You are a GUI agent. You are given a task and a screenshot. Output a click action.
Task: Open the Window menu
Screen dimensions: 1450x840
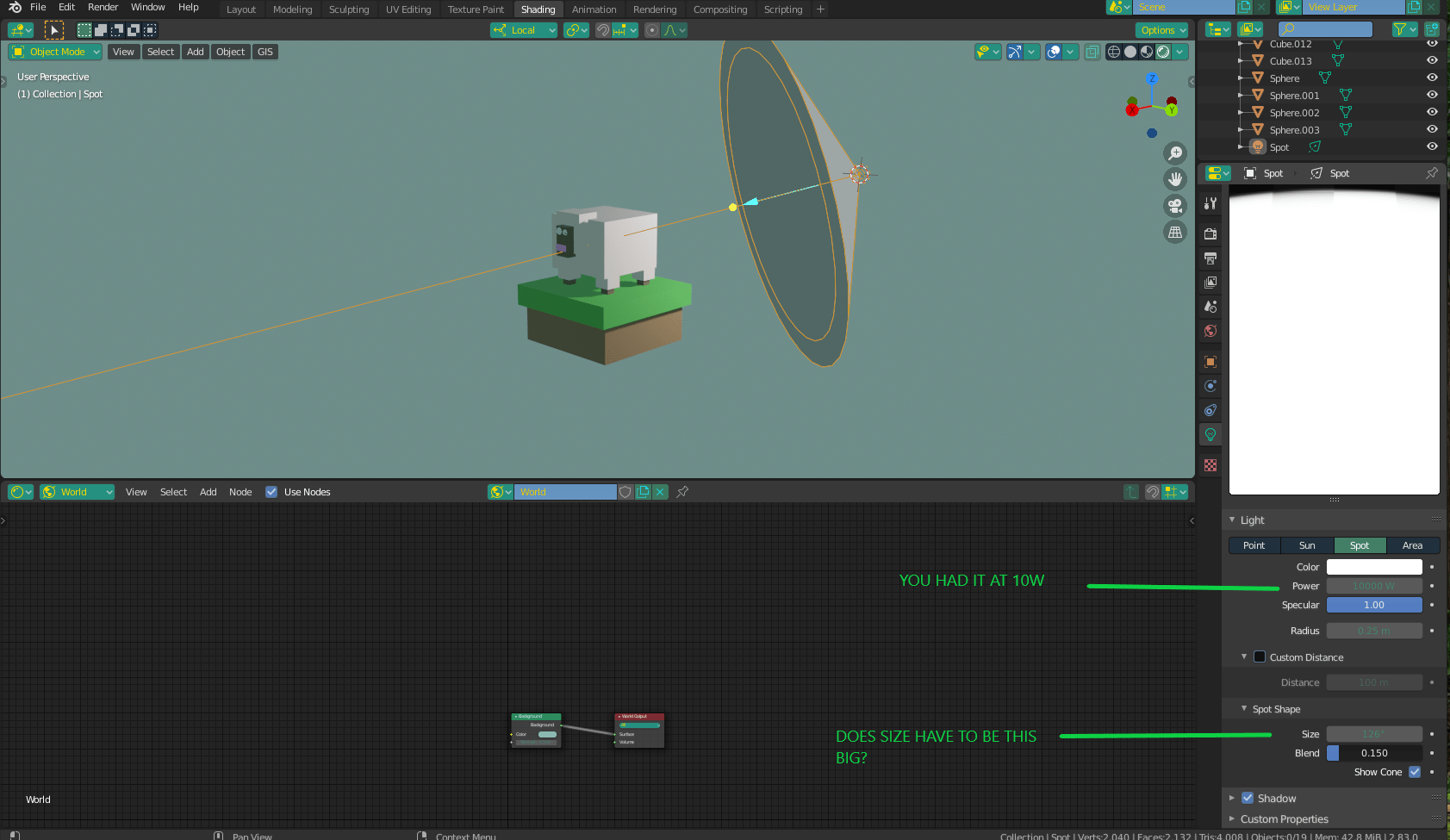[147, 7]
